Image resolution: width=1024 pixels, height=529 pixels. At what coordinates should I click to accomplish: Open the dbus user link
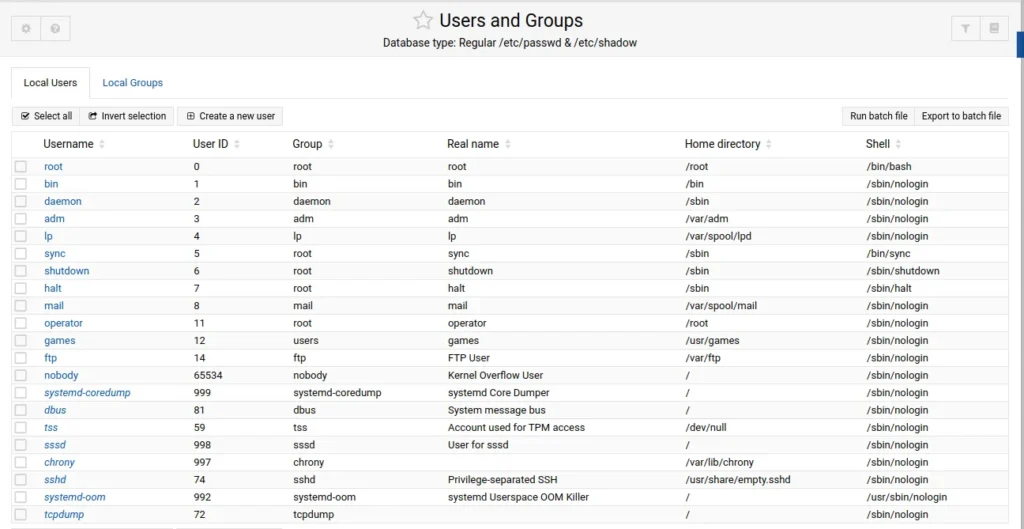(55, 410)
